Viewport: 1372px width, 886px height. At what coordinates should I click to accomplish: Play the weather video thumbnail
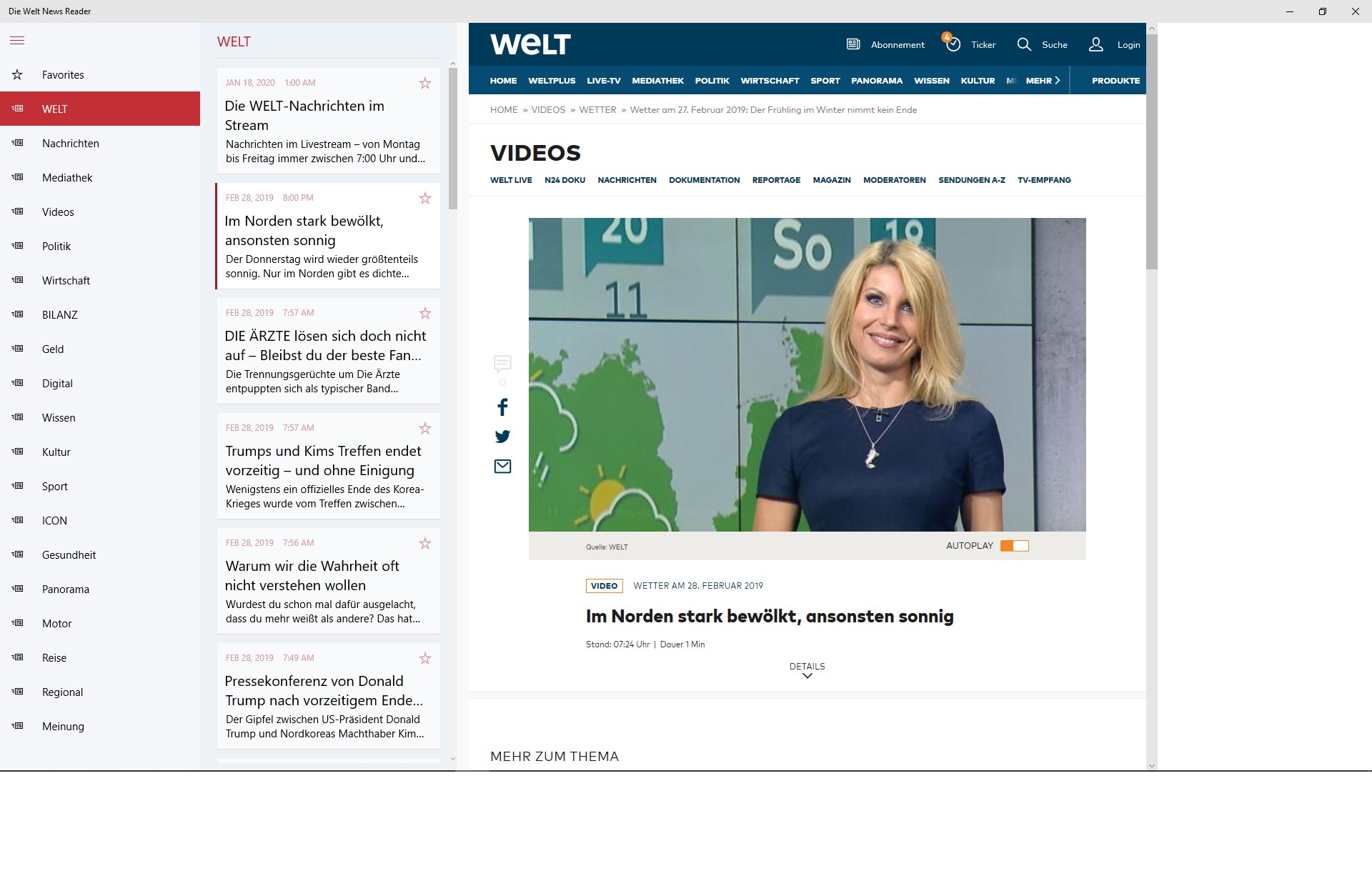tap(807, 374)
